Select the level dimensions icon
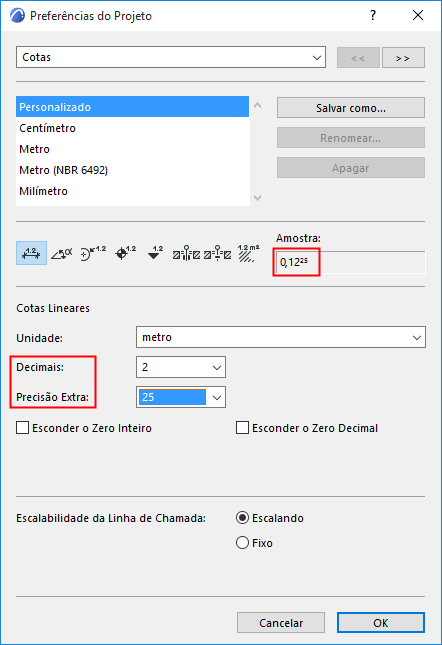 (125, 253)
